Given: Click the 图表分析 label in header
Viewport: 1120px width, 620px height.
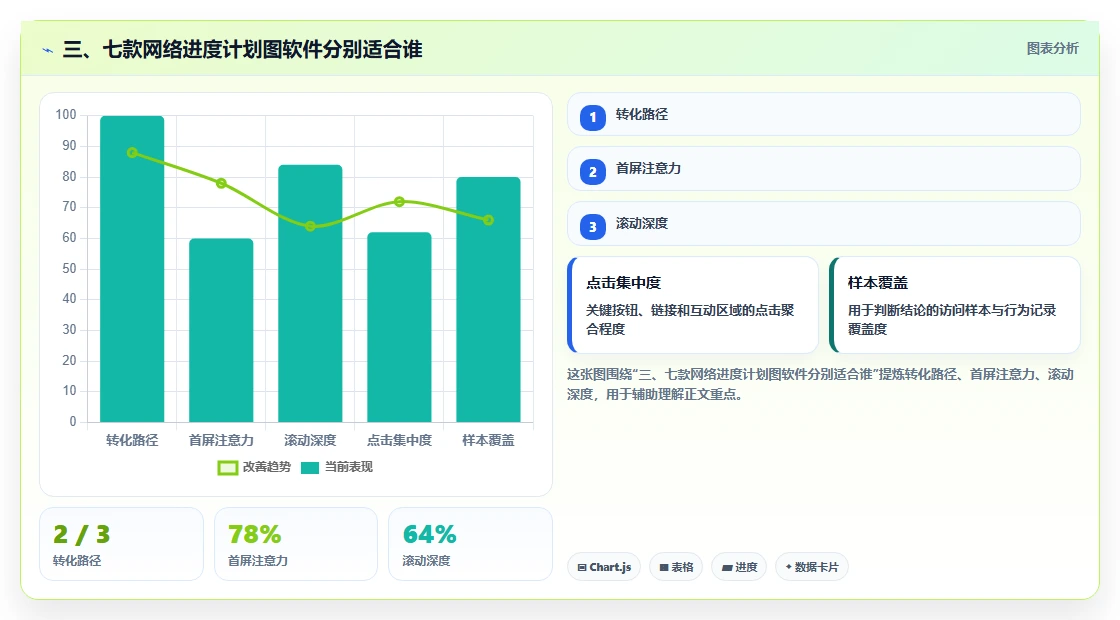Looking at the screenshot, I should point(1052,49).
